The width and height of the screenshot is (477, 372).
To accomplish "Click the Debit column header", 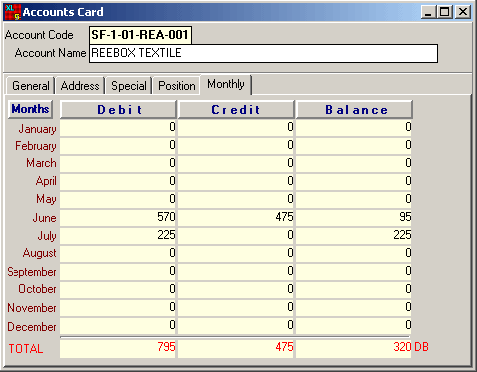I will coord(118,110).
